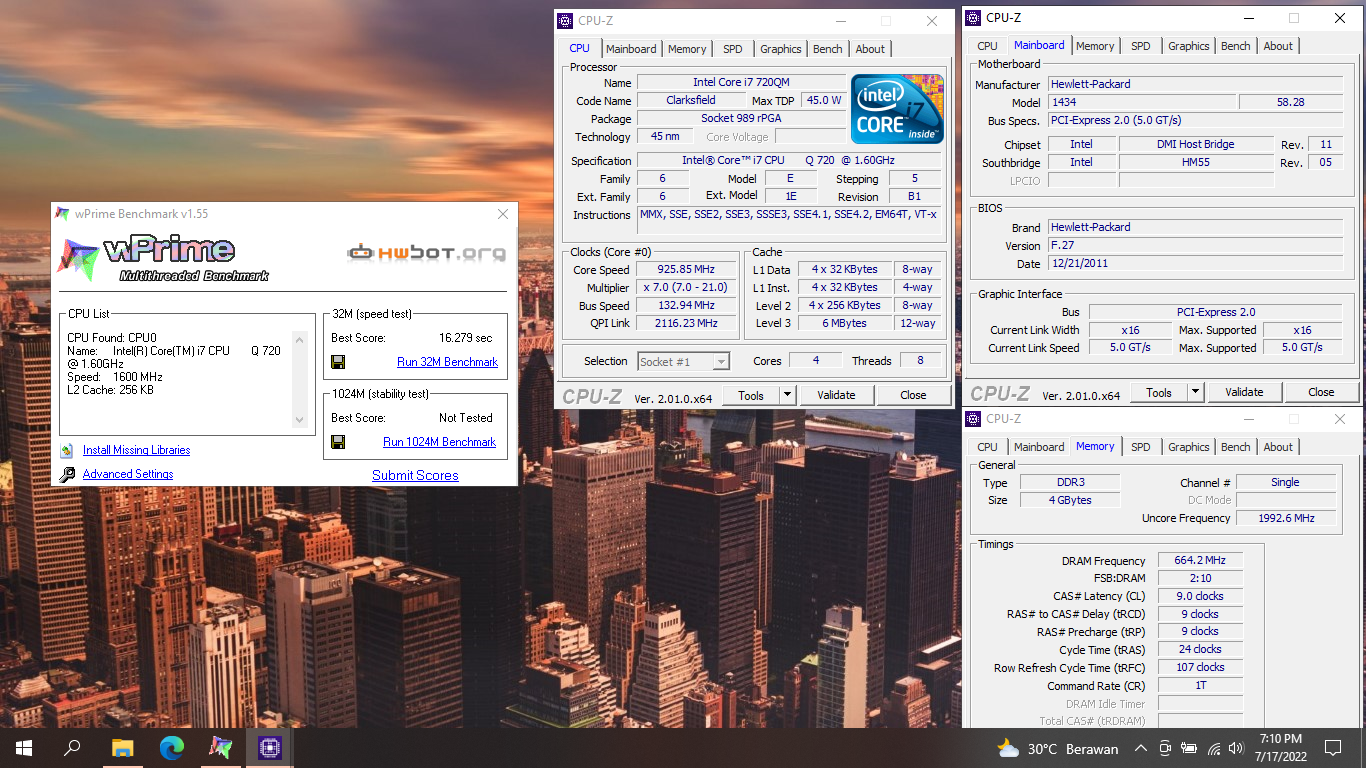The width and height of the screenshot is (1366, 768).
Task: Click the app icon in the CPU-Z Mainboard window title bar
Action: tap(974, 18)
